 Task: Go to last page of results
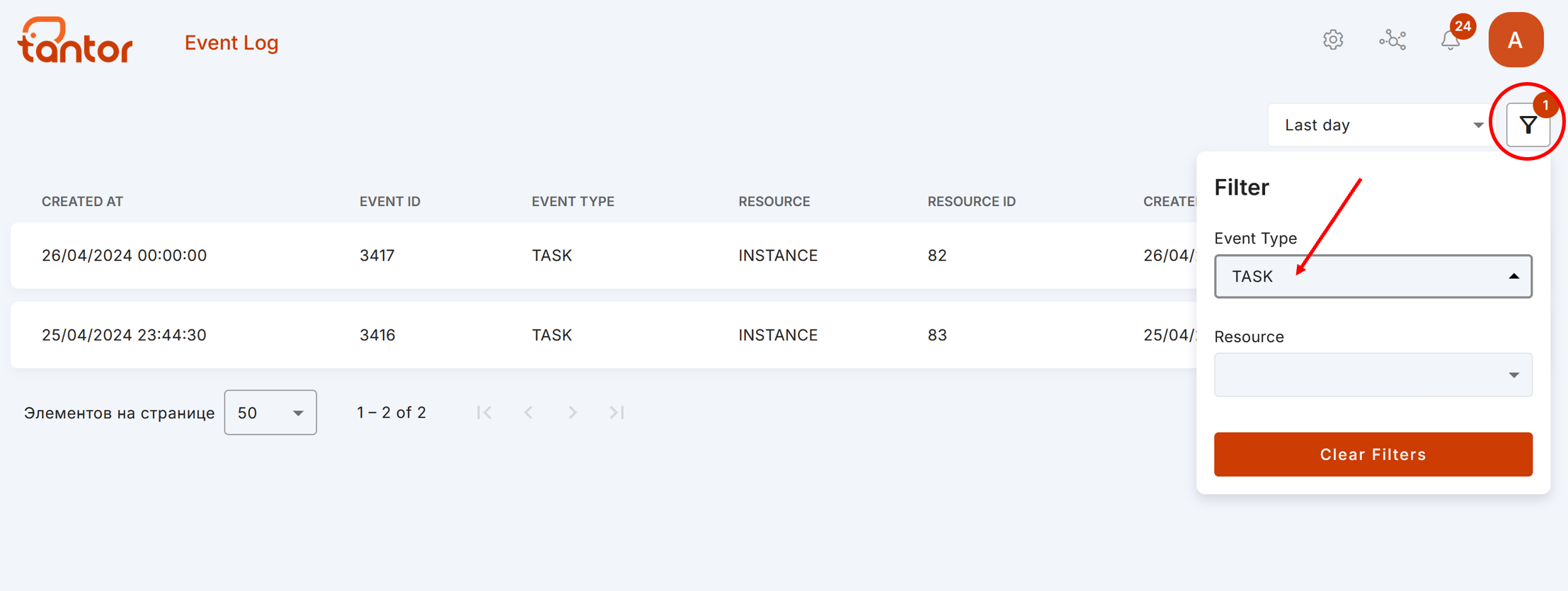coord(617,413)
